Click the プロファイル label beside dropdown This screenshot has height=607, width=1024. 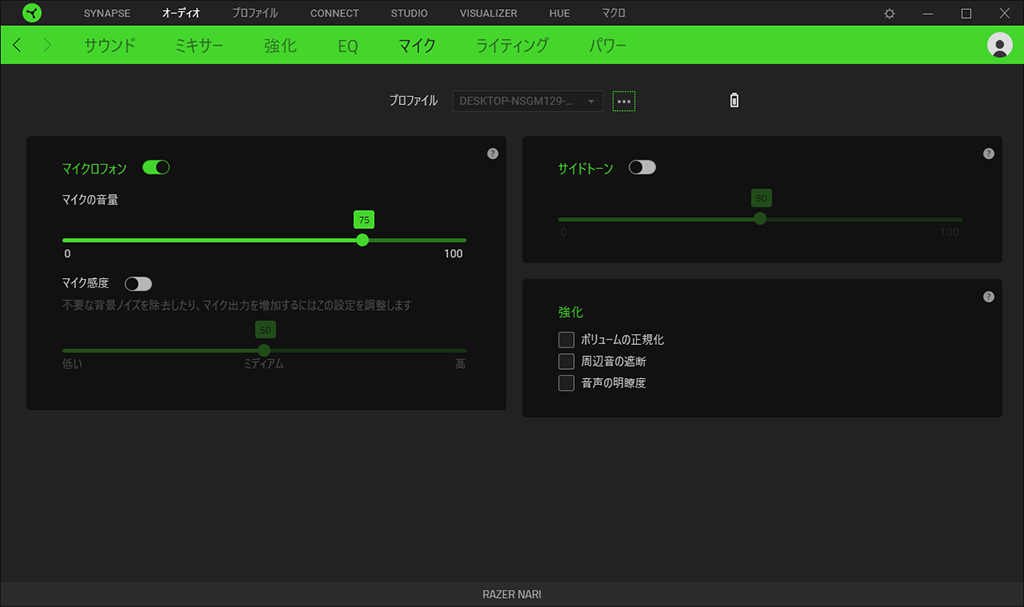coord(413,101)
